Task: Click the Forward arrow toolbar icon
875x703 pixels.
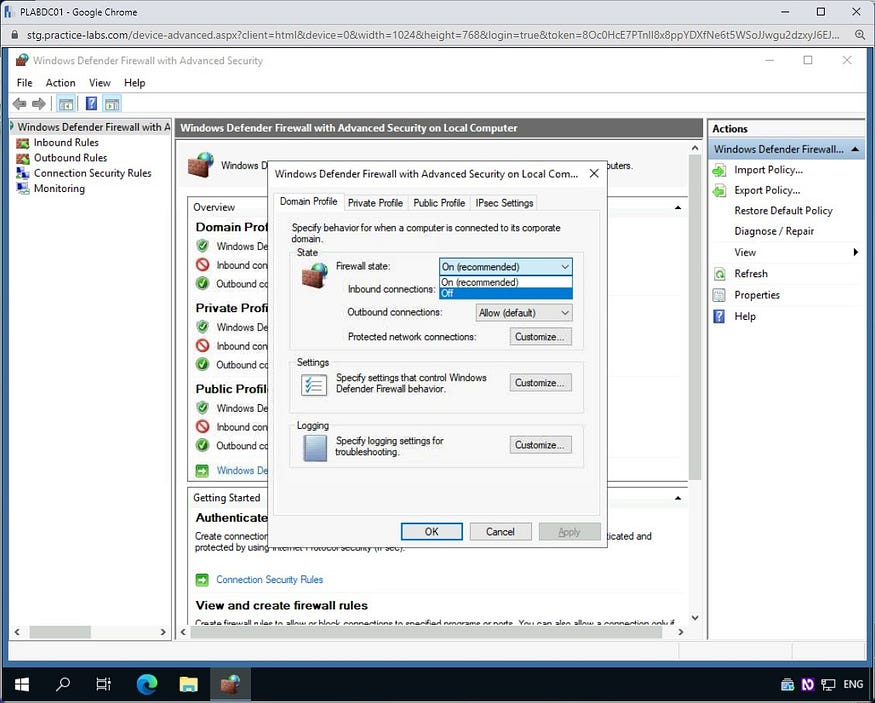Action: [x=39, y=104]
